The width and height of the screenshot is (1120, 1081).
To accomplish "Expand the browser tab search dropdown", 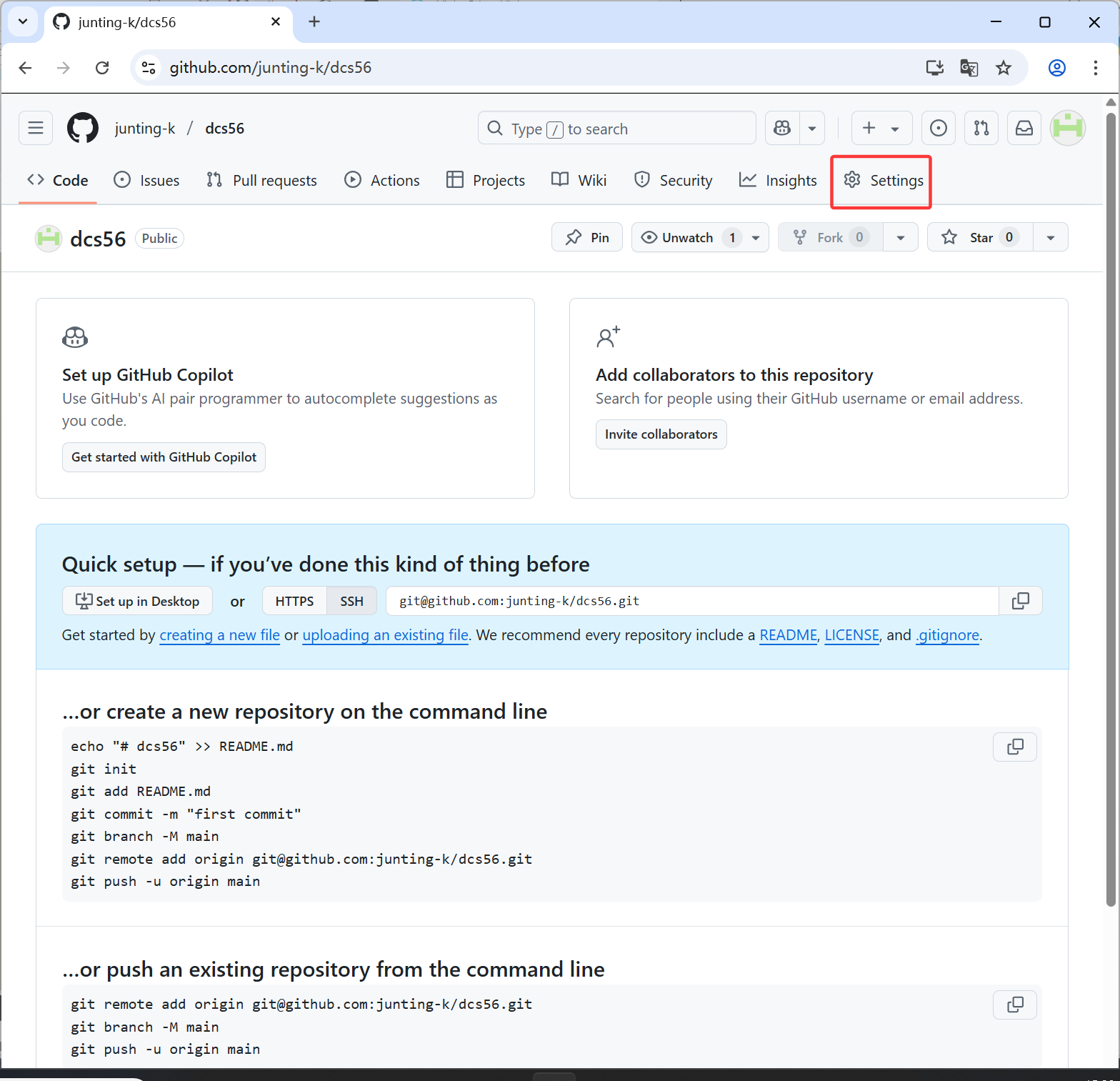I will 23,22.
